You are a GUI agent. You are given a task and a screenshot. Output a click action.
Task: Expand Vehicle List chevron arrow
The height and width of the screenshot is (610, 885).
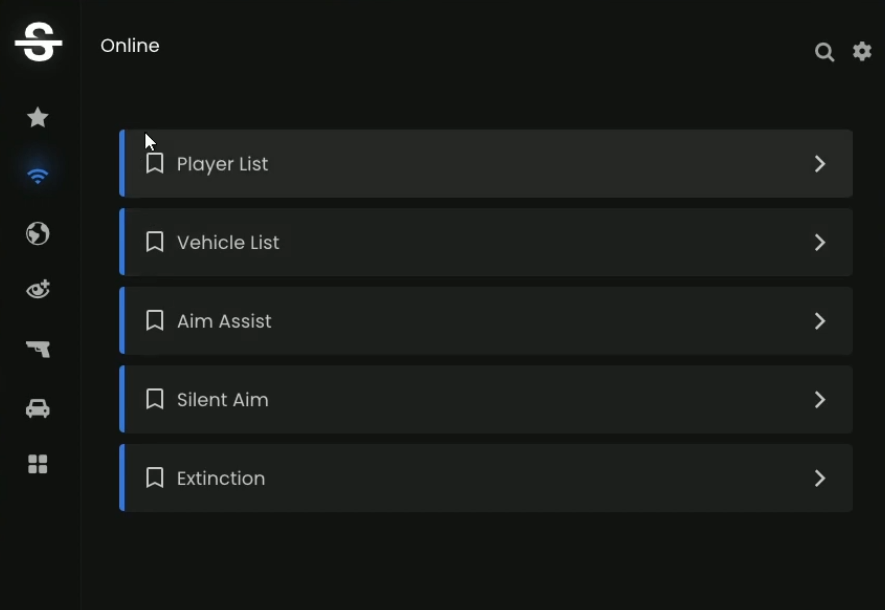(x=820, y=243)
